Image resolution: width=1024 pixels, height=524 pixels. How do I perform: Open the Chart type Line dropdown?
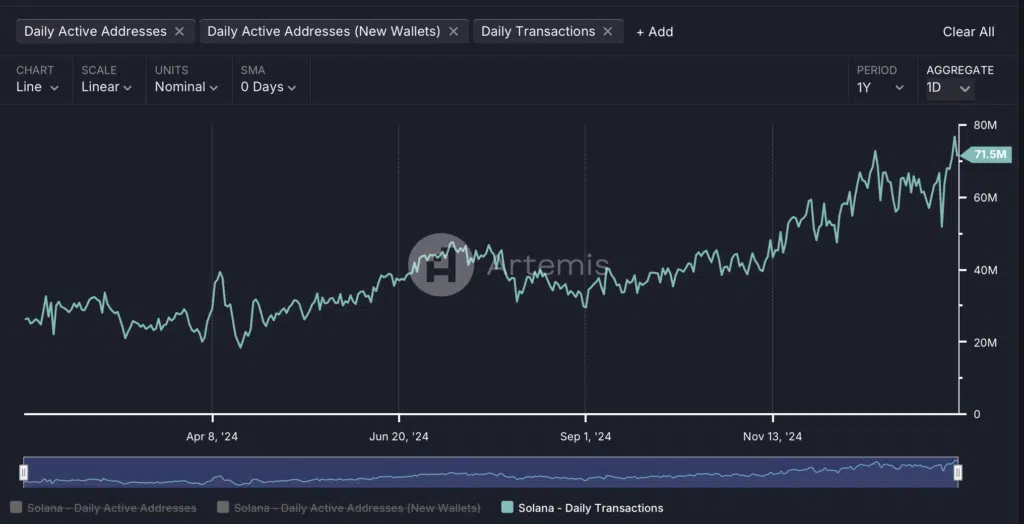[x=37, y=87]
